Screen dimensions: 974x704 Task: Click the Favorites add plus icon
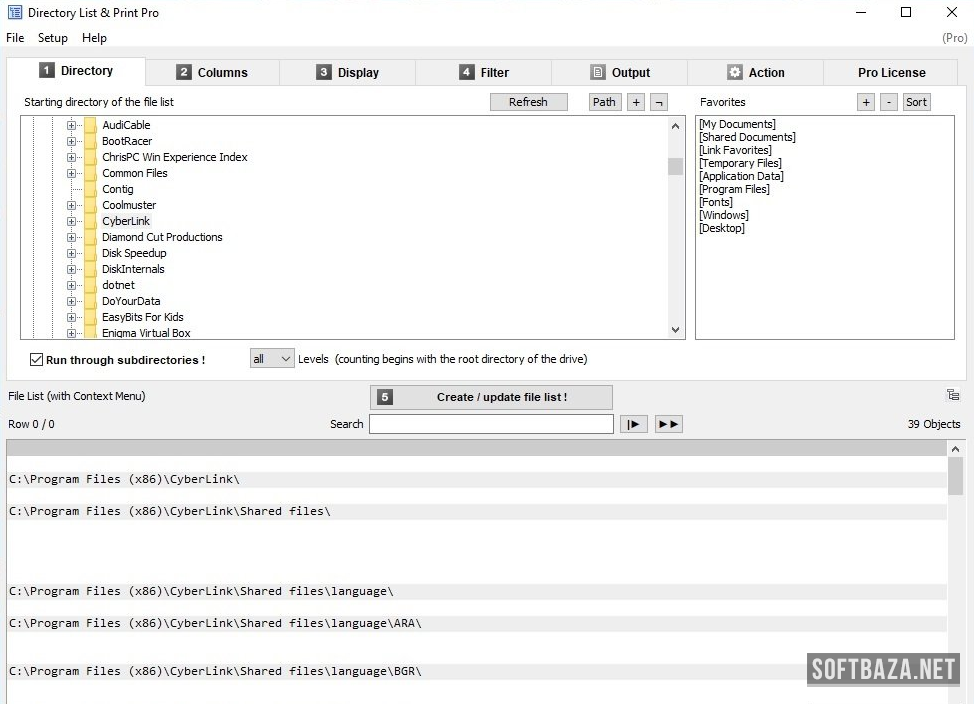(x=866, y=102)
